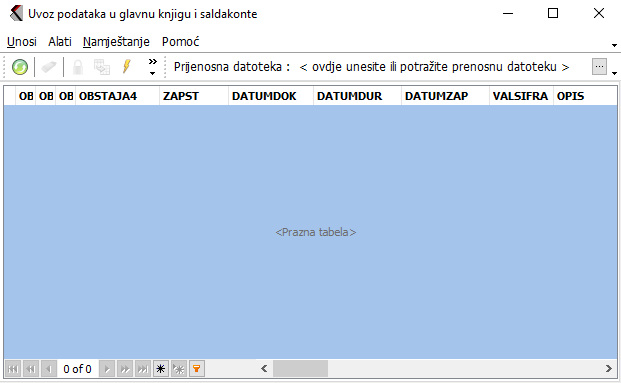Click the copy tables icon in toolbar
This screenshot has width=621, height=383.
102,67
